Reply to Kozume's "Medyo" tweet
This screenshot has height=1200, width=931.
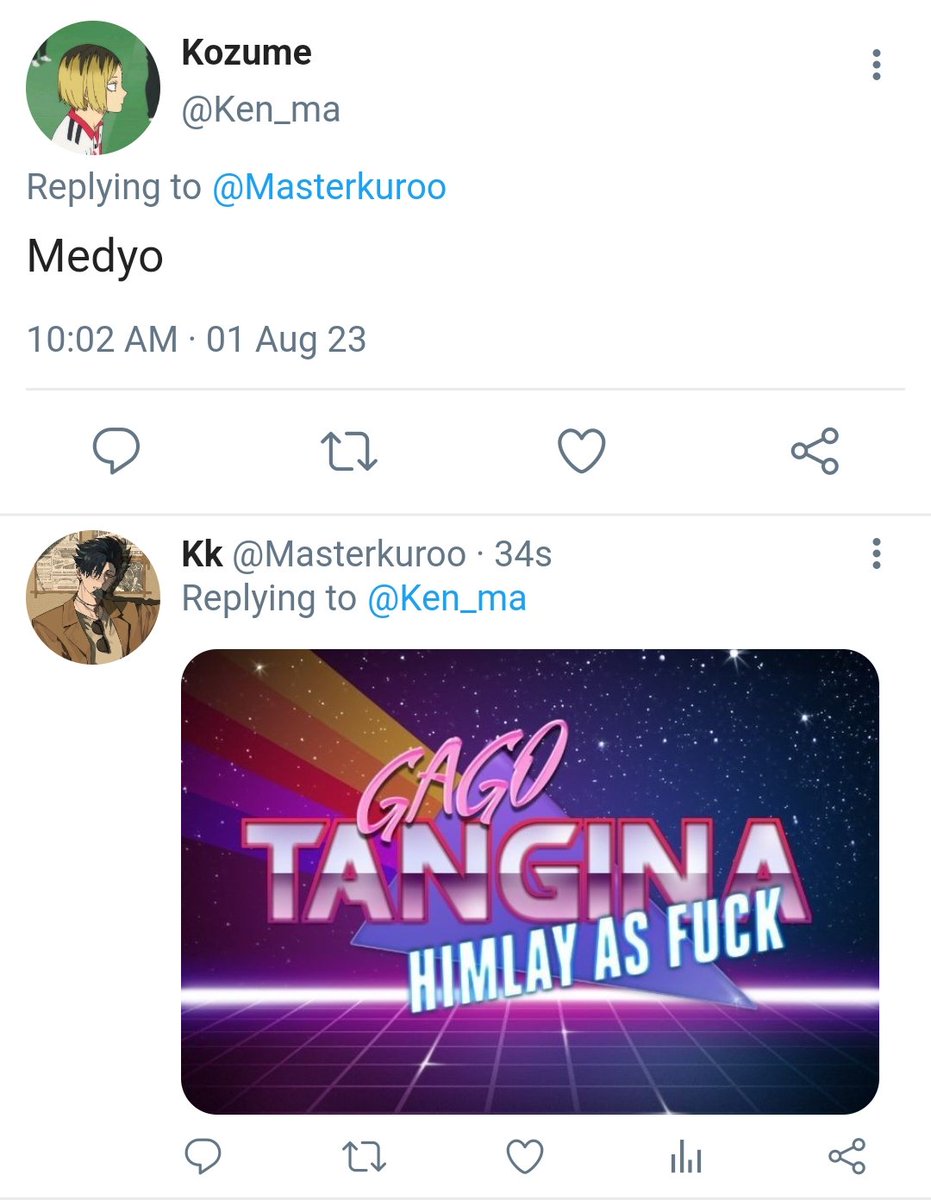click(x=116, y=452)
